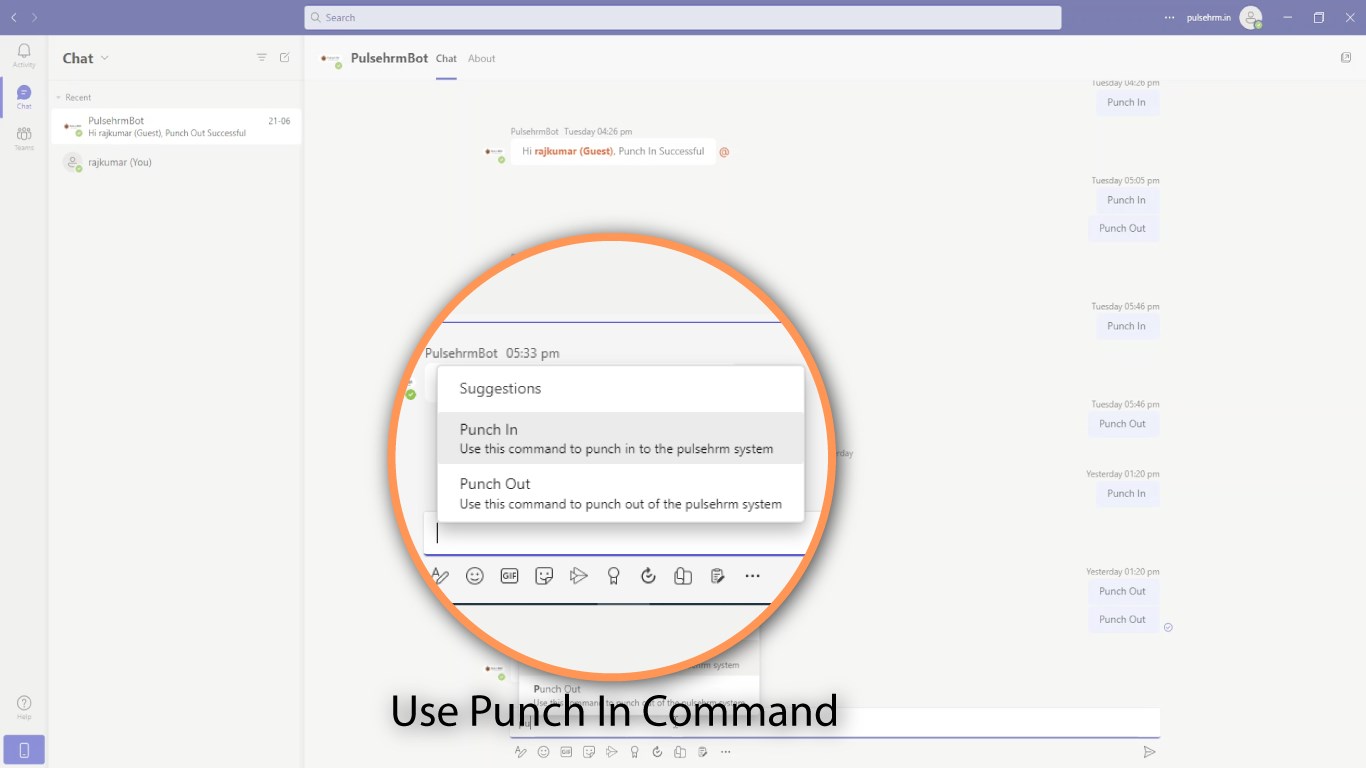This screenshot has width=1366, height=768.
Task: Go forward with the top-left arrow
Action: pos(34,17)
